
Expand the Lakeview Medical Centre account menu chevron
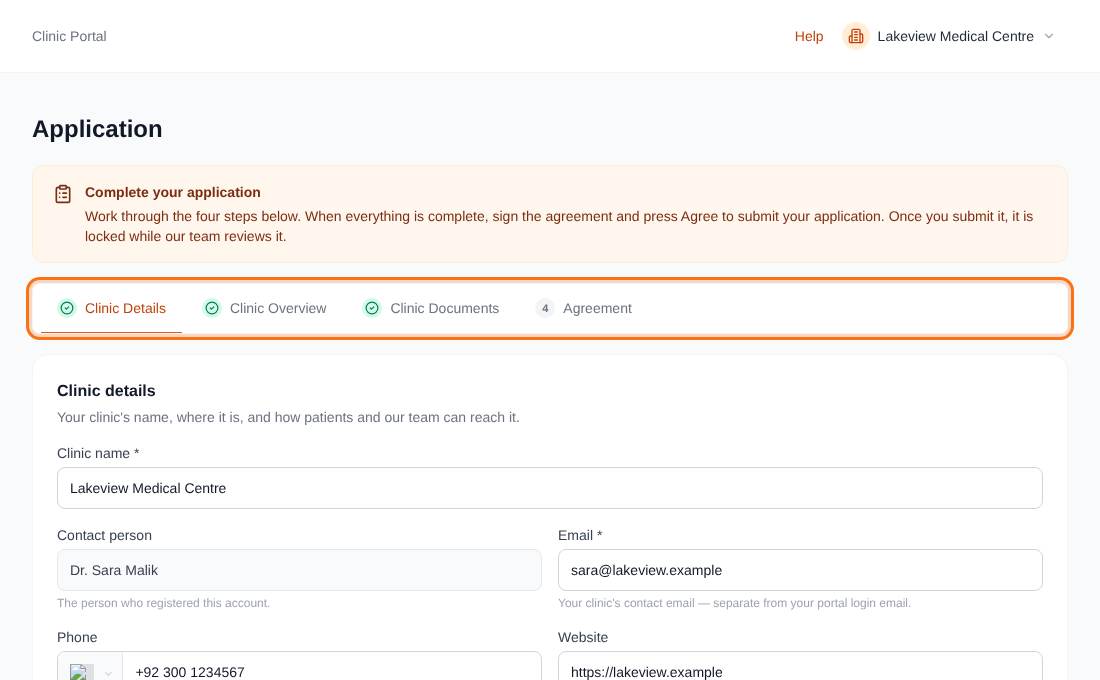tap(1049, 36)
